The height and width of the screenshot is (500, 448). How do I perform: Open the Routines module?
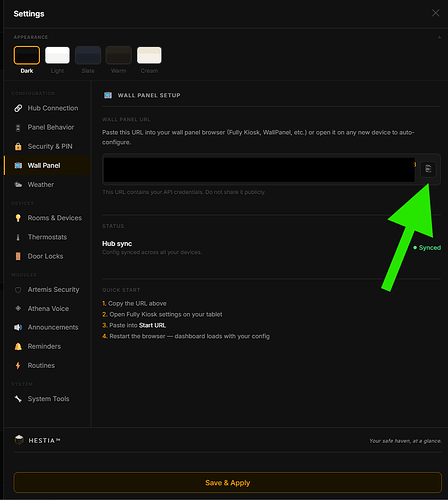(x=47, y=366)
